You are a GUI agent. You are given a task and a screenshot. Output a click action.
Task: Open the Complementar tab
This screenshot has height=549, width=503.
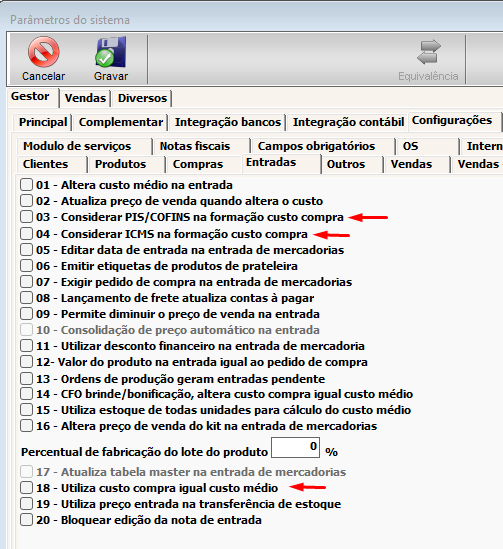click(x=121, y=122)
